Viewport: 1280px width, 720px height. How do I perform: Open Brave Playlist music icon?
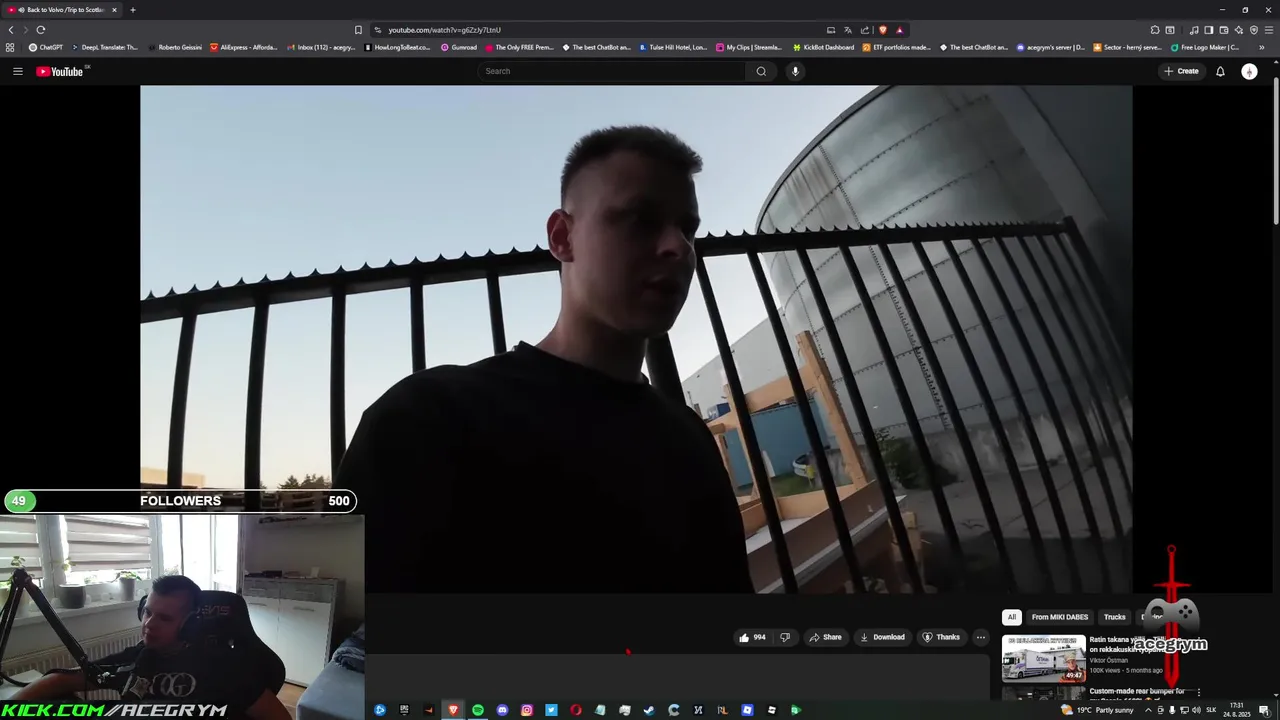pyautogui.click(x=1194, y=30)
